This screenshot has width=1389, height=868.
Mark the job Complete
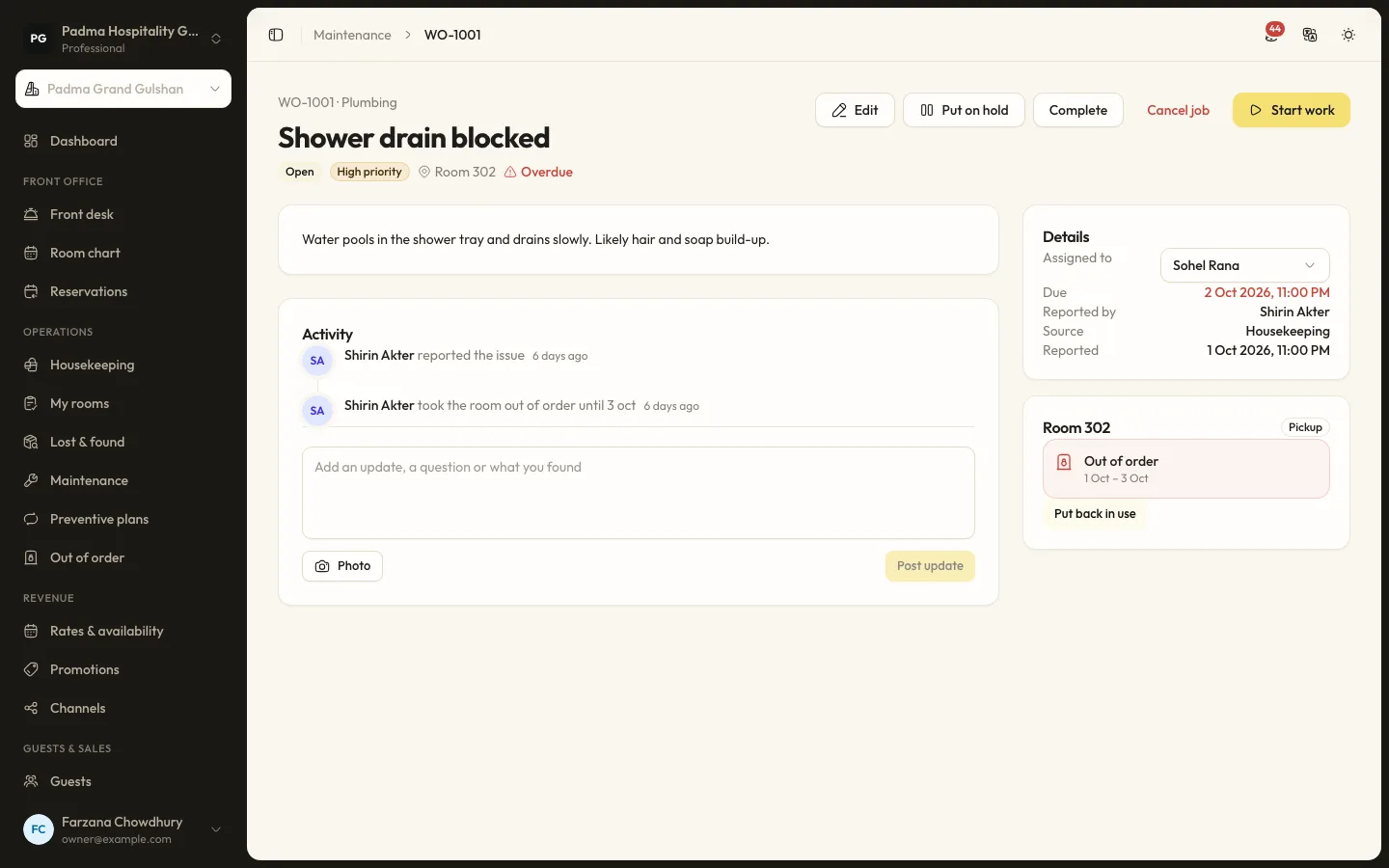coord(1078,110)
